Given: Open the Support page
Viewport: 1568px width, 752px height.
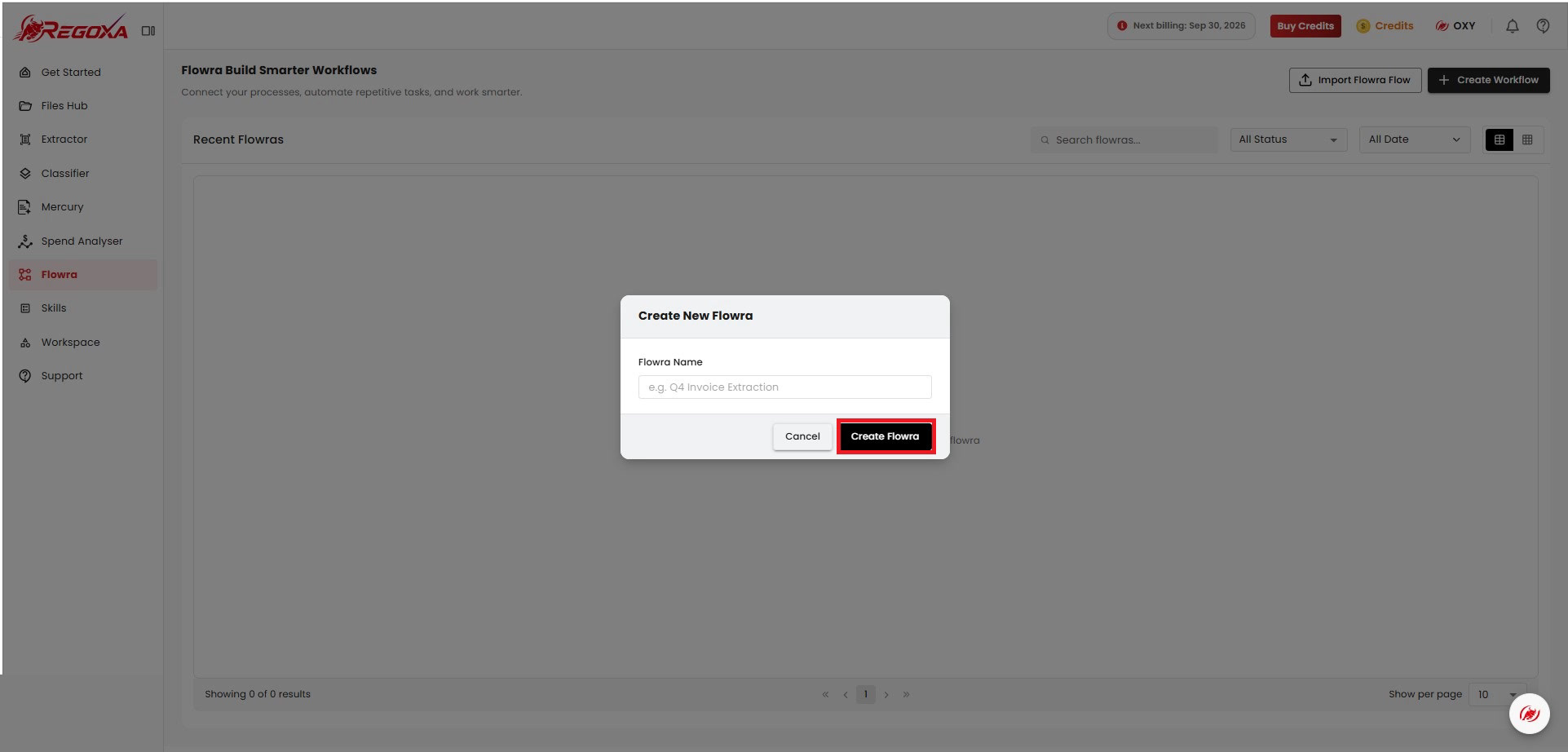Looking at the screenshot, I should pos(83,376).
